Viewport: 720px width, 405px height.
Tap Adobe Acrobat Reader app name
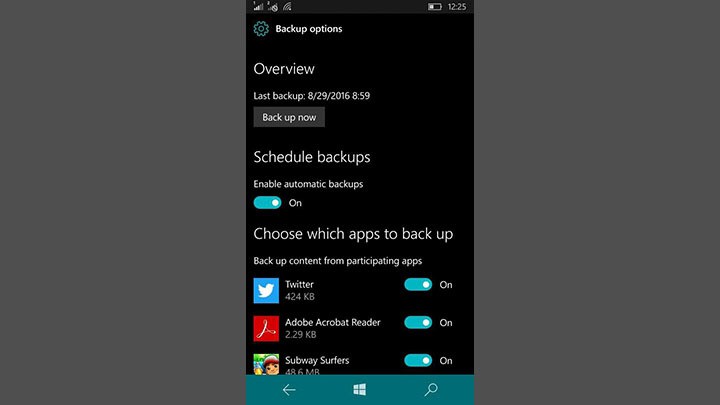[x=332, y=322]
